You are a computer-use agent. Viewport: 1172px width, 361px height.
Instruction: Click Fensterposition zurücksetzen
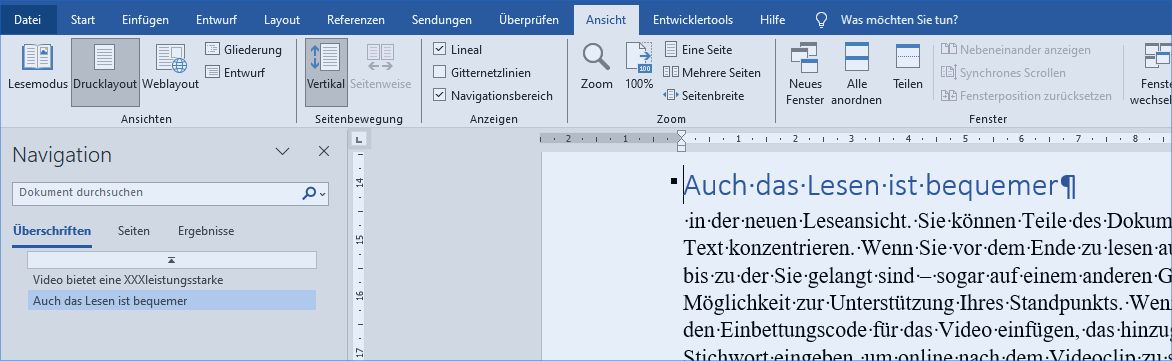[x=1026, y=96]
